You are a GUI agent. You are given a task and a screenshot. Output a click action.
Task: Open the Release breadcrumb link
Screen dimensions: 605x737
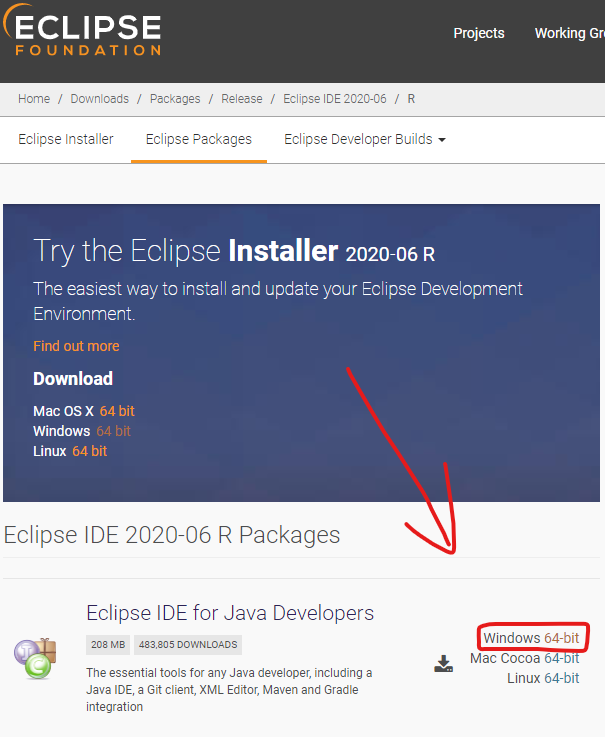click(242, 99)
